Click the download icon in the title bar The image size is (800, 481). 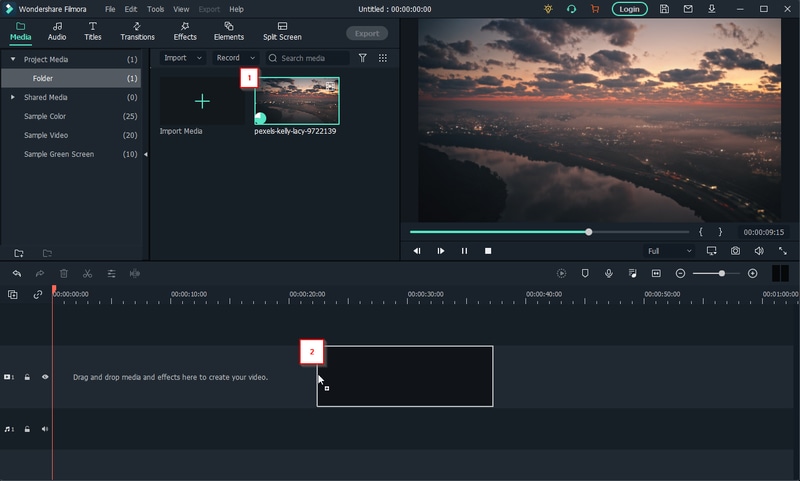click(x=712, y=9)
